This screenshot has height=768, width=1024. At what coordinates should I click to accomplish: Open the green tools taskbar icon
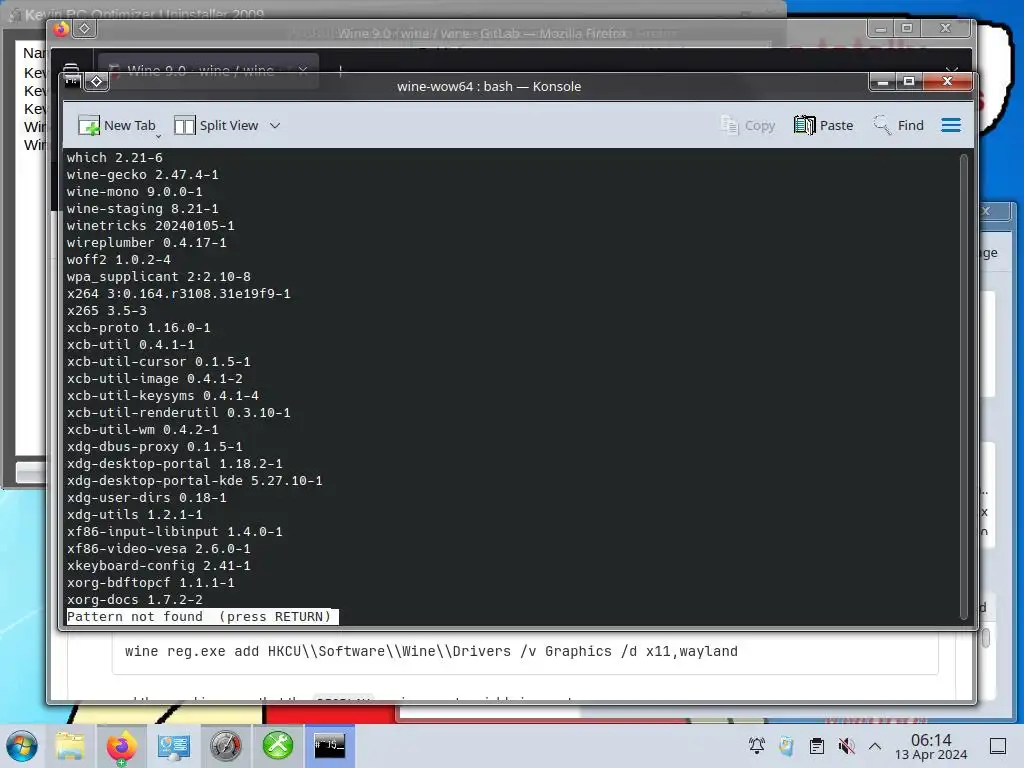(x=278, y=746)
